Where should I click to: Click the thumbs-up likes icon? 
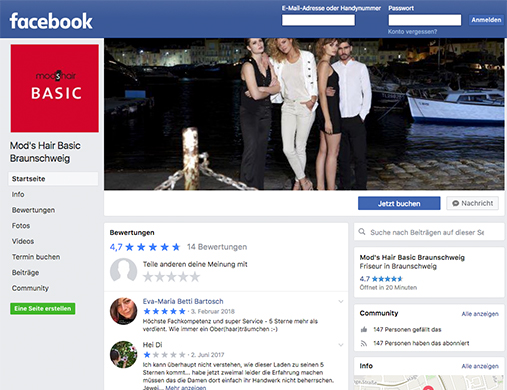coord(364,329)
